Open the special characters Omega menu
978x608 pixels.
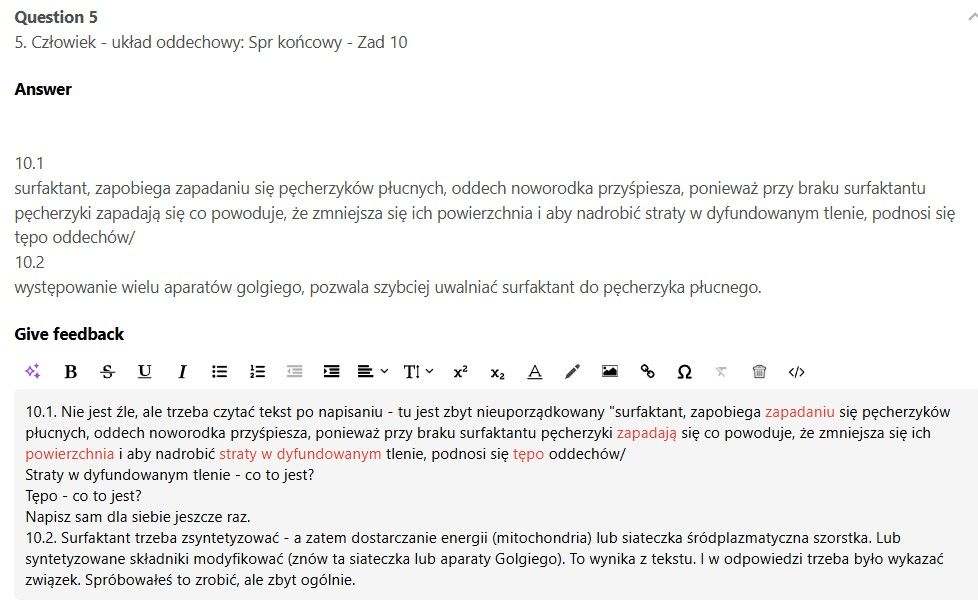click(x=685, y=372)
